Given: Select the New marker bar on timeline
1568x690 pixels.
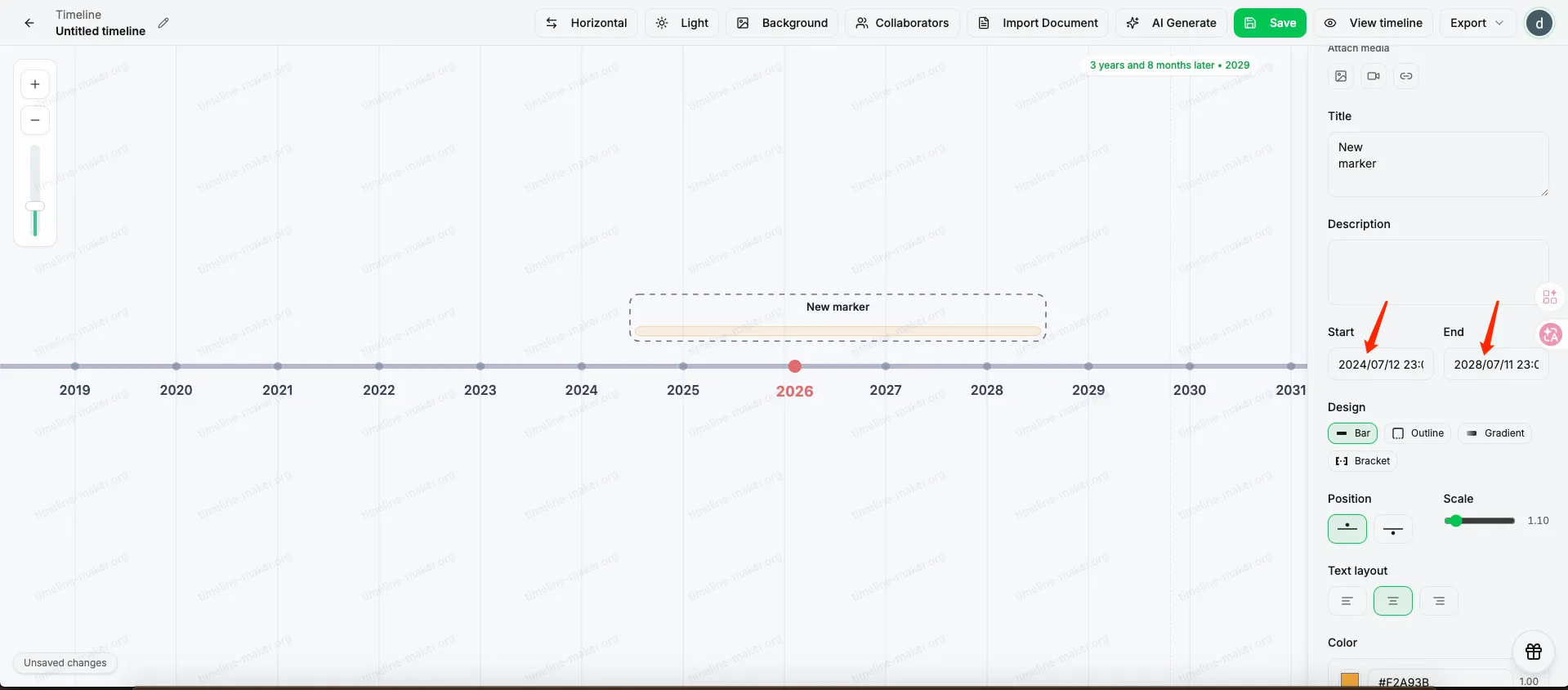Looking at the screenshot, I should point(838,332).
